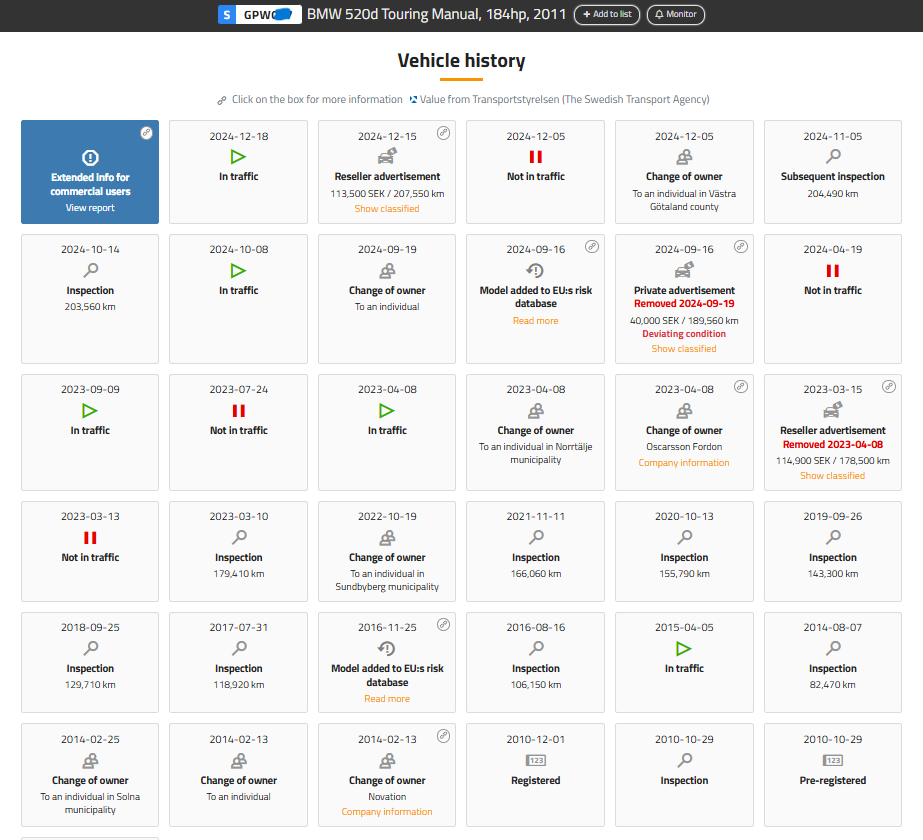Click the magnifier icon for 2024-11-05 subsequent inspection

tap(833, 157)
